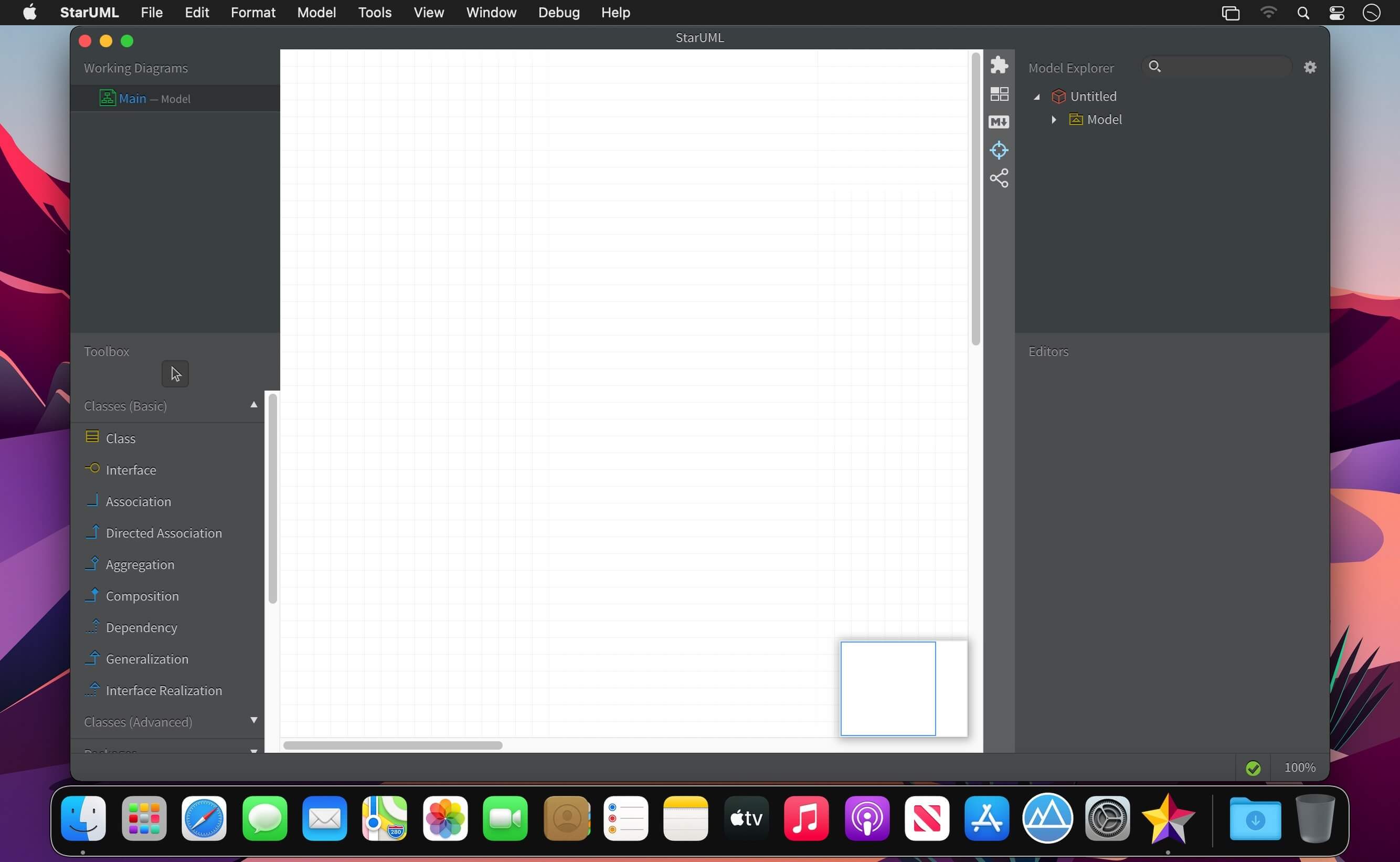
Task: Click the green validation checkmark icon
Action: [x=1253, y=769]
